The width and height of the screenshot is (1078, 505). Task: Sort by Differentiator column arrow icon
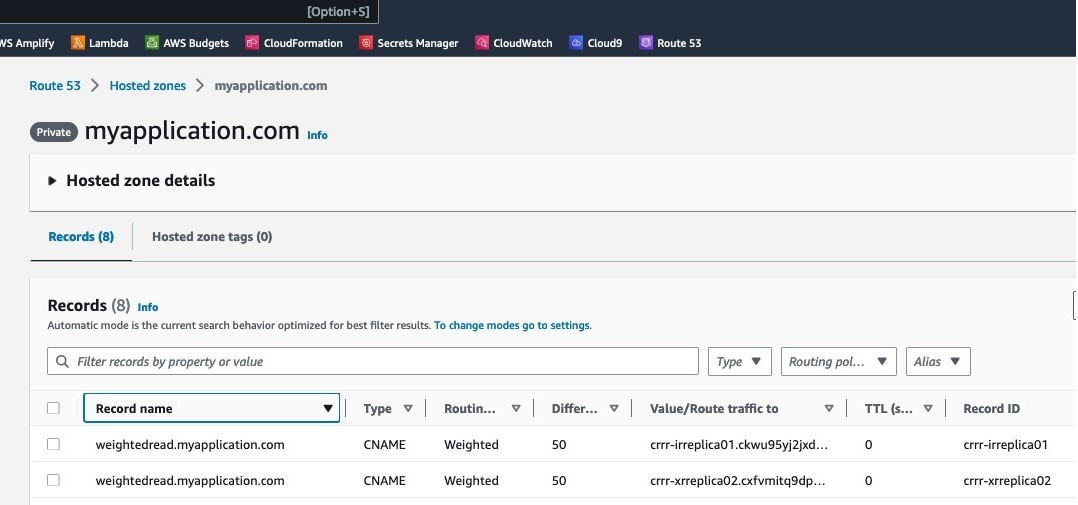[x=614, y=408]
